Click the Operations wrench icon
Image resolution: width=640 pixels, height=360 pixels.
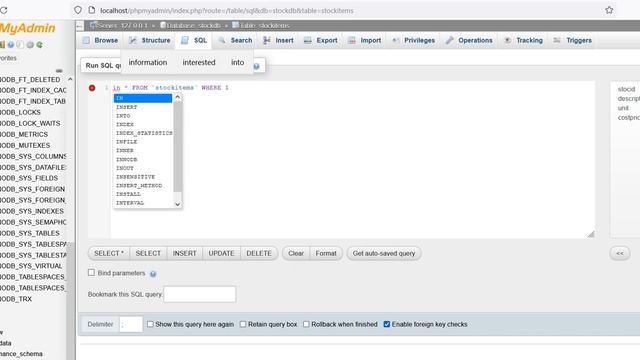[x=449, y=40]
